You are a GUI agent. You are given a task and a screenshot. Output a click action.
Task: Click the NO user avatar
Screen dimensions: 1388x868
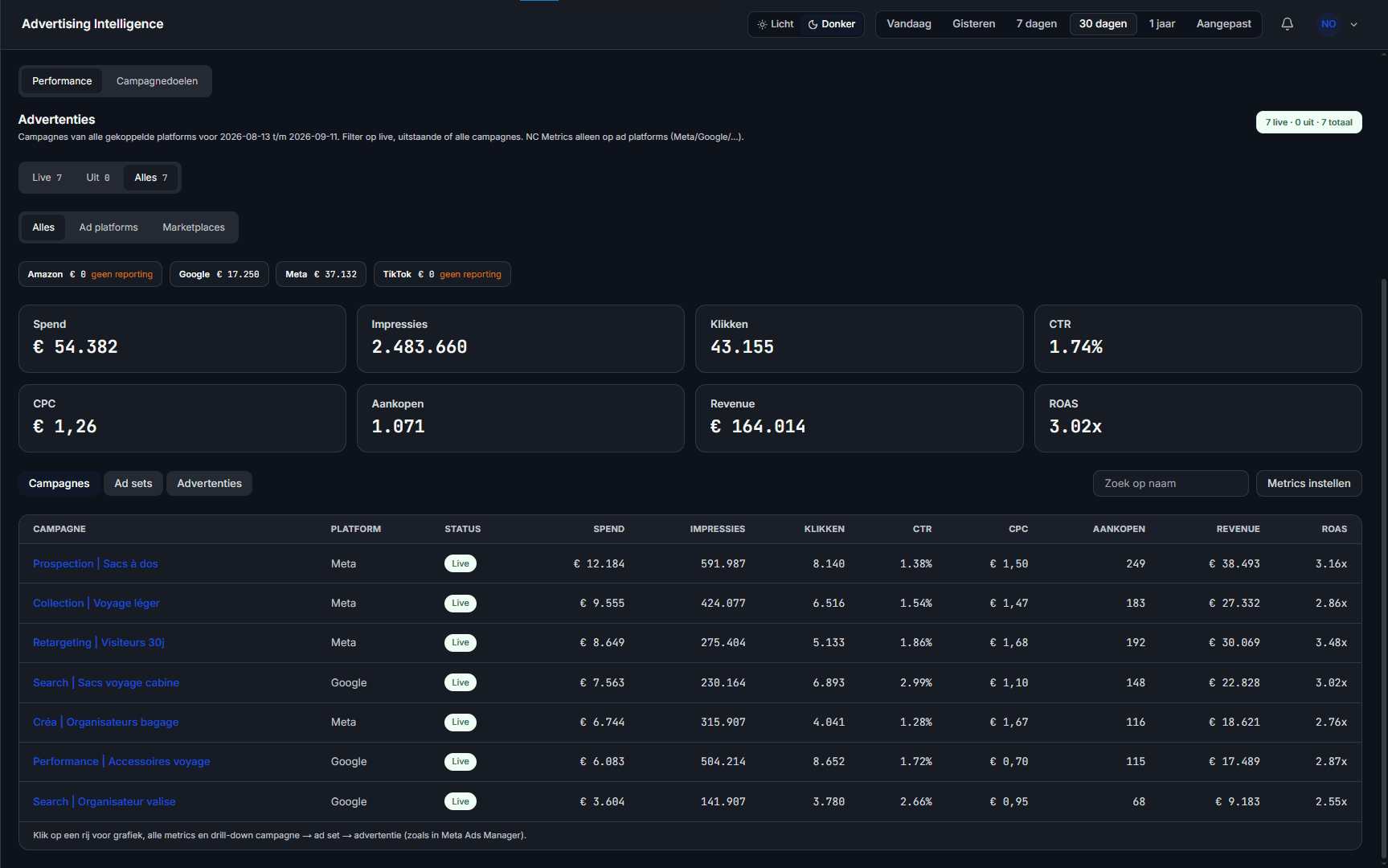(1329, 24)
